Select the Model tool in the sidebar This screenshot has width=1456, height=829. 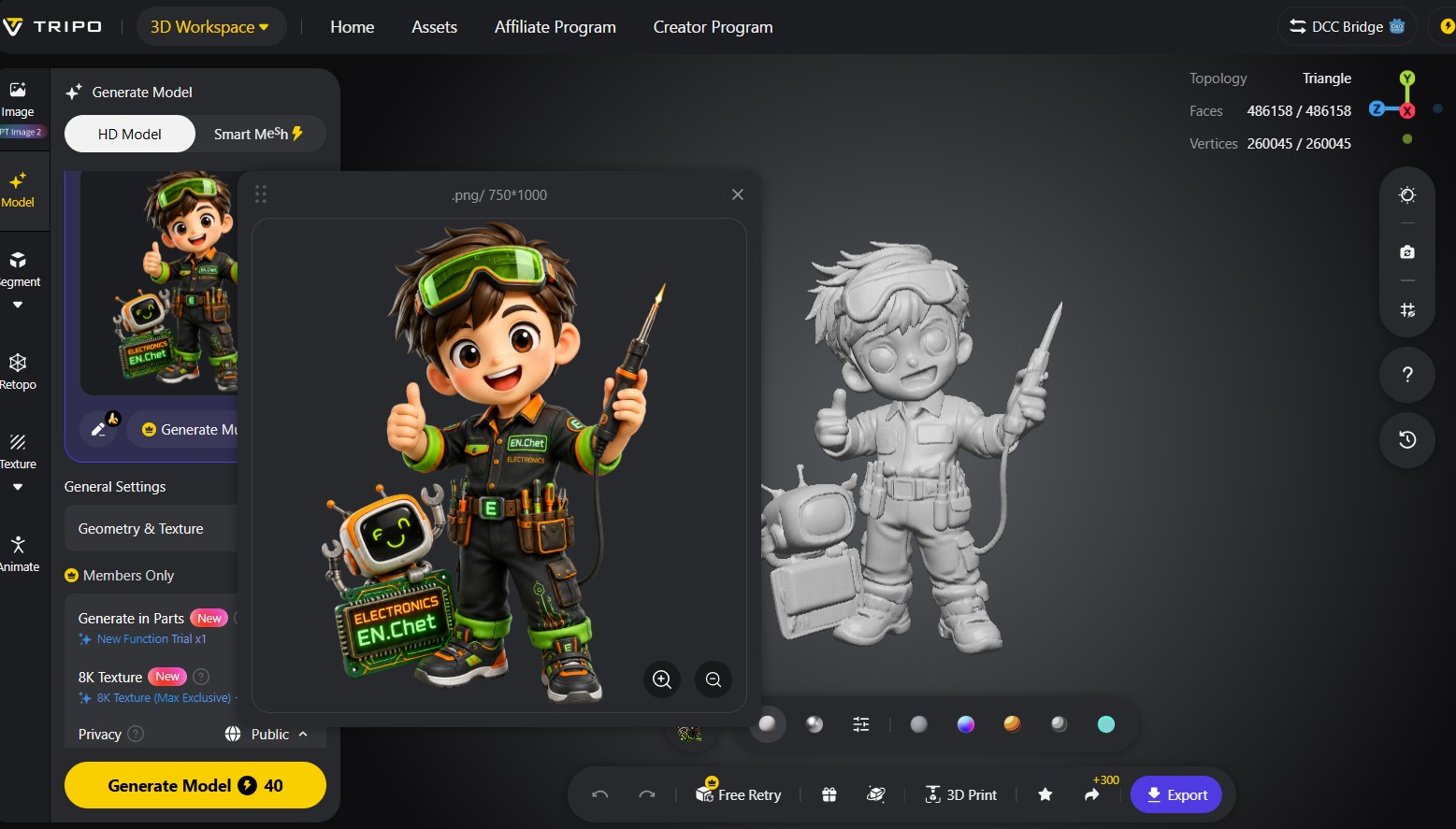coord(18,189)
